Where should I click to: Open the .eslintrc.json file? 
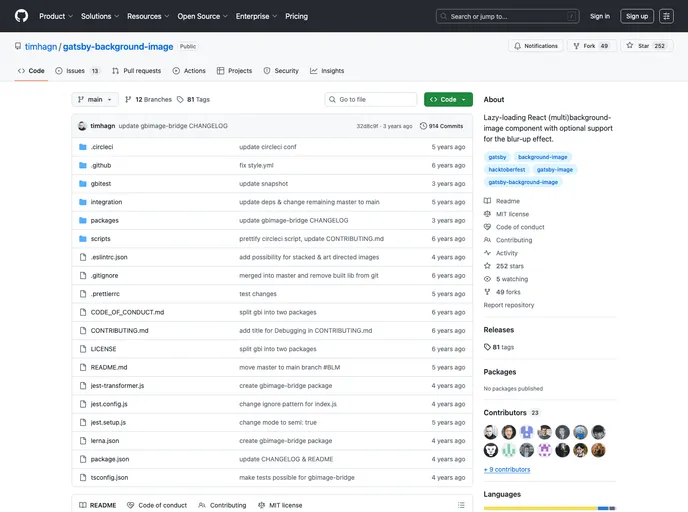tap(109, 257)
